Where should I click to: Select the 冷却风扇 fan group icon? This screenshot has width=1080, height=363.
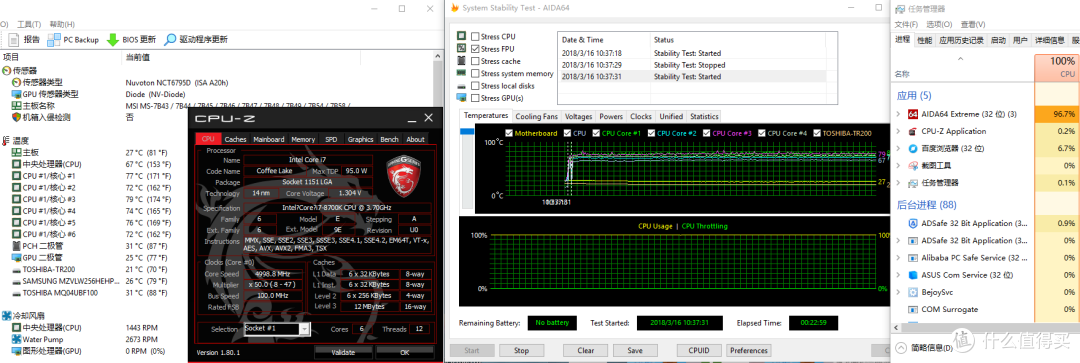(6, 316)
